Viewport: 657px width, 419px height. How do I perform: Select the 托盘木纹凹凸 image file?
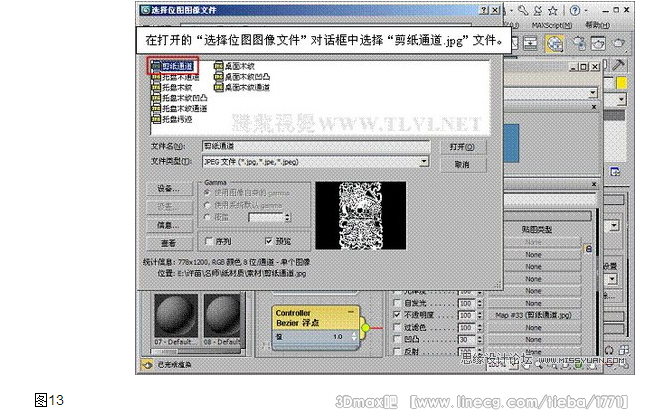click(179, 98)
